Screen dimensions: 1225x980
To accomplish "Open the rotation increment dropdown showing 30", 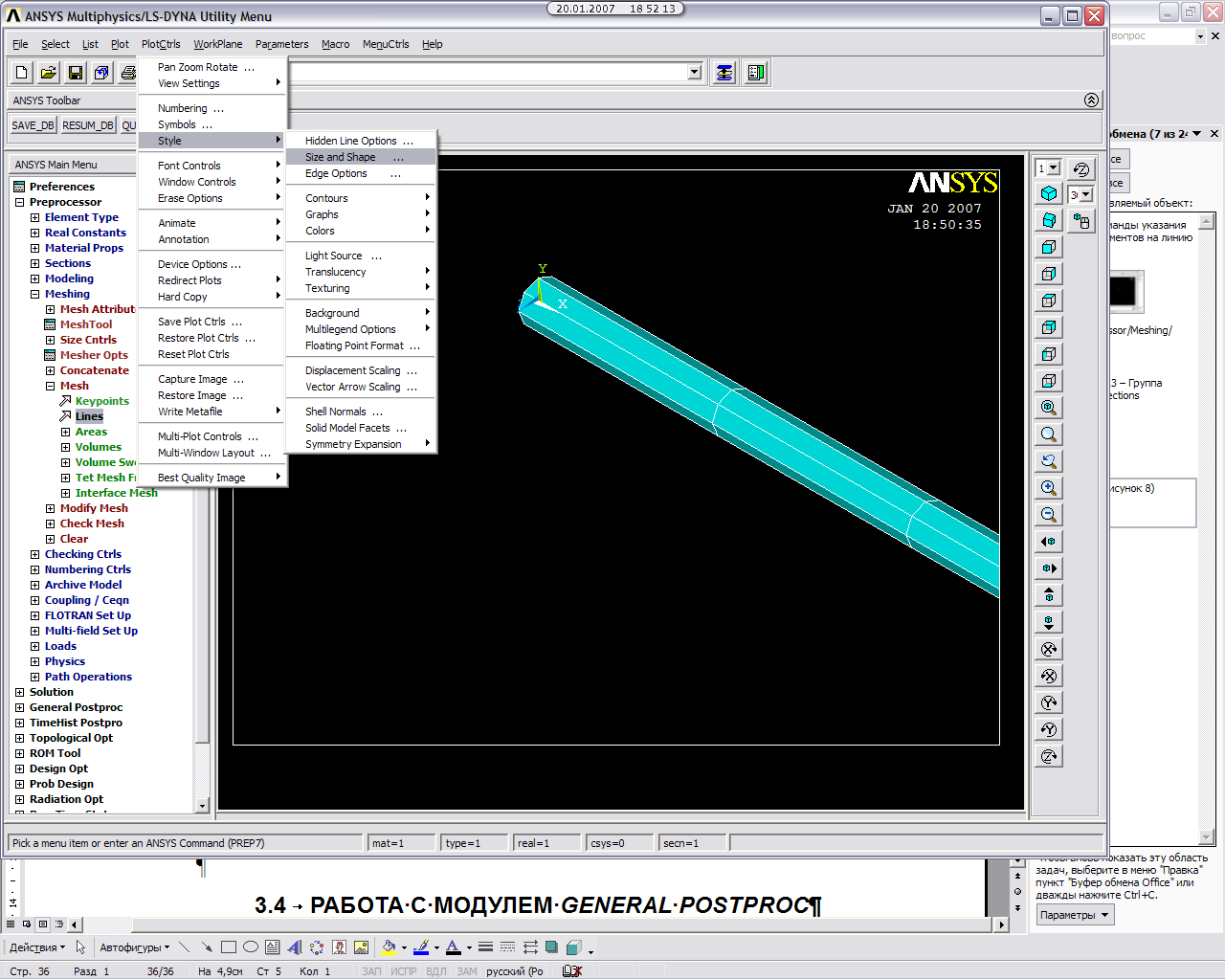I will [x=1085, y=195].
